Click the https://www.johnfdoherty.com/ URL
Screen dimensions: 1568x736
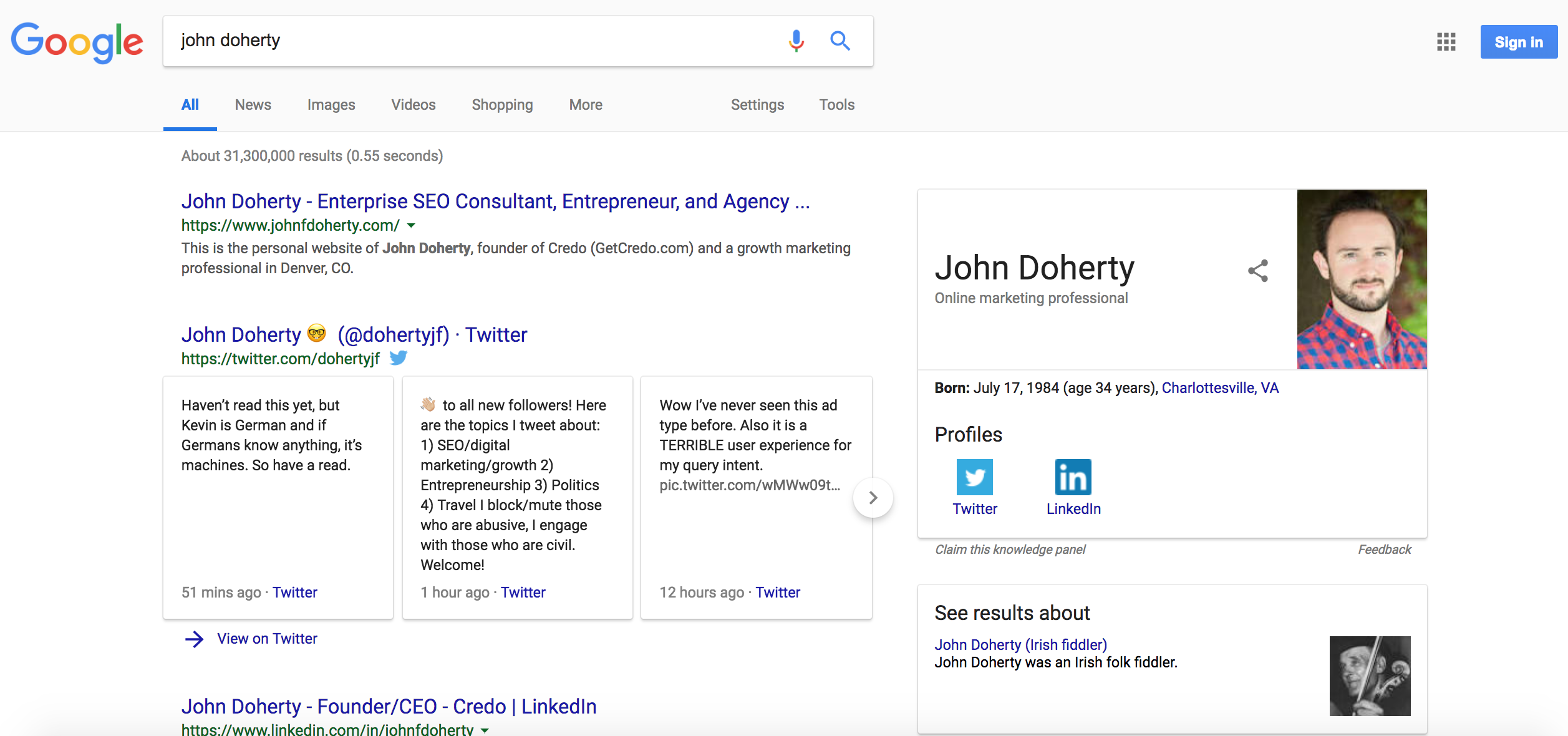pos(290,225)
